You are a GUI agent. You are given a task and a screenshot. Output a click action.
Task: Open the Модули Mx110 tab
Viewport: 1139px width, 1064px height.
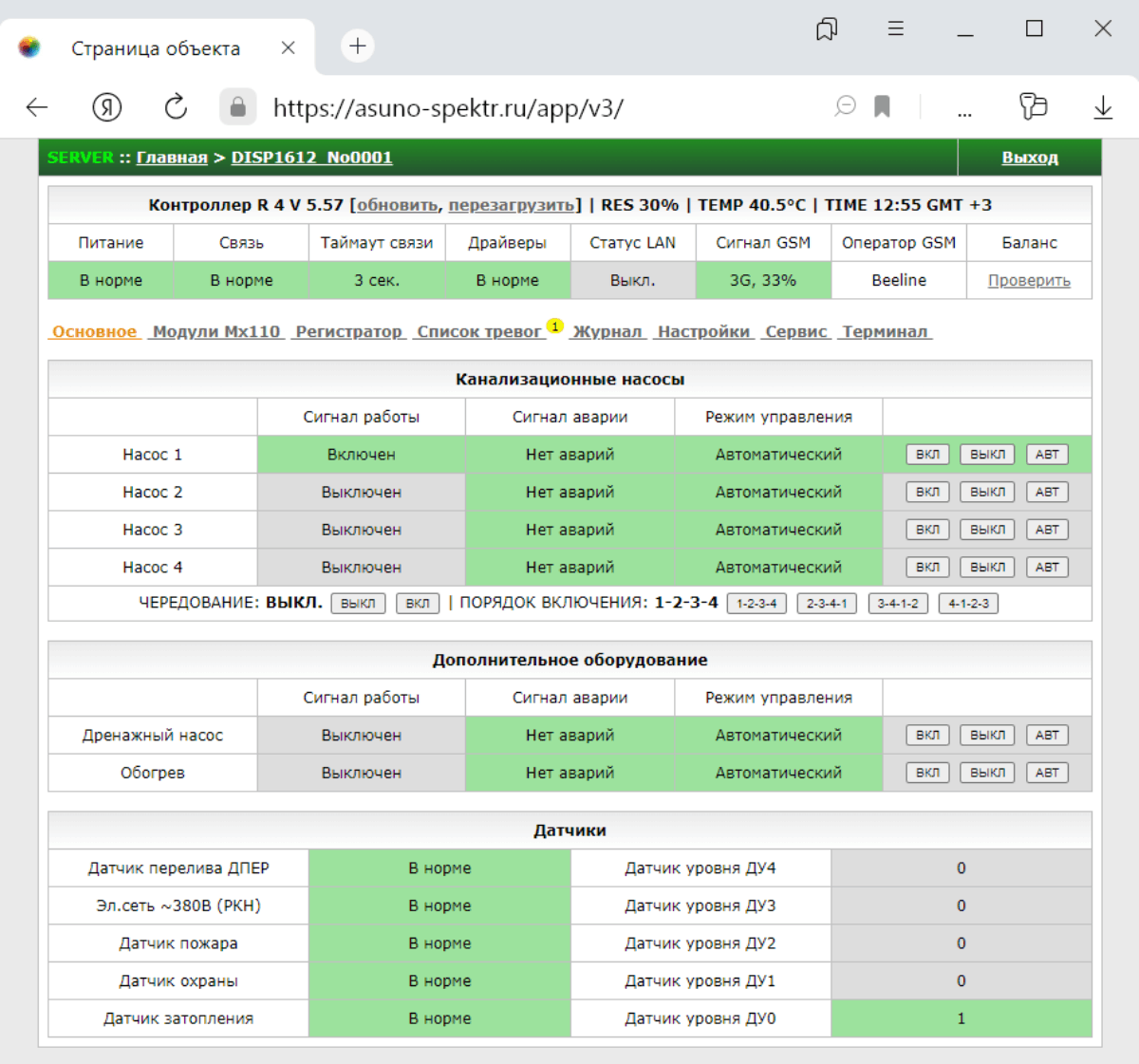[216, 331]
